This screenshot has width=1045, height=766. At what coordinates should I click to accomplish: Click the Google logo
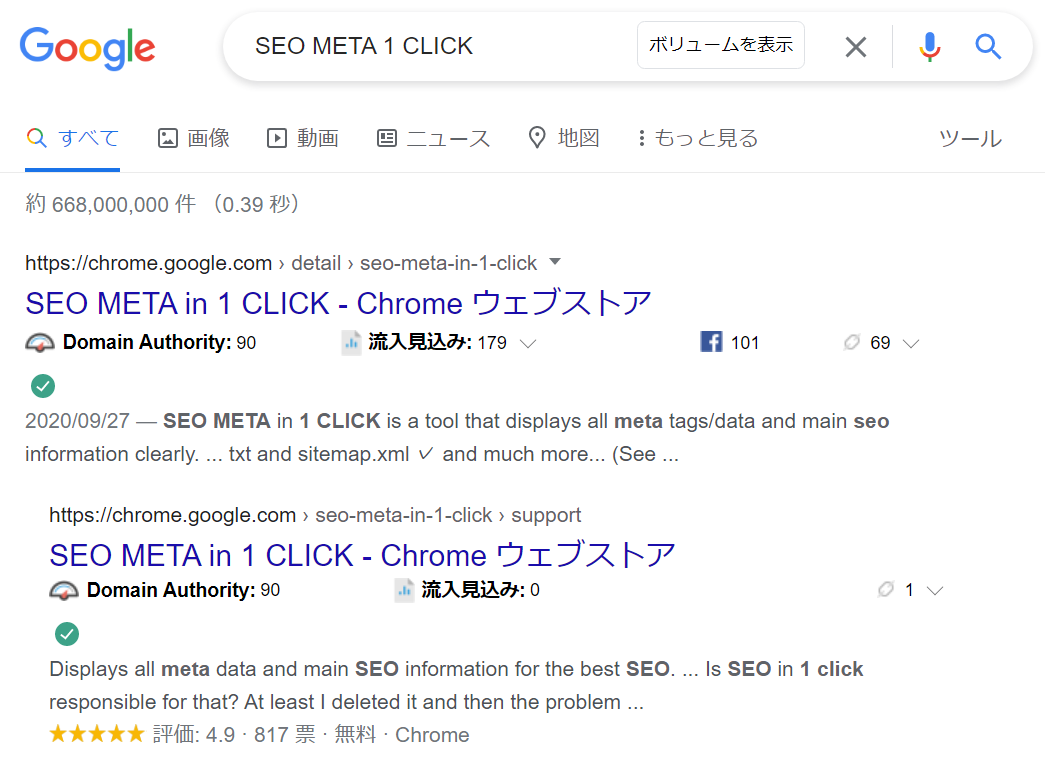(88, 47)
